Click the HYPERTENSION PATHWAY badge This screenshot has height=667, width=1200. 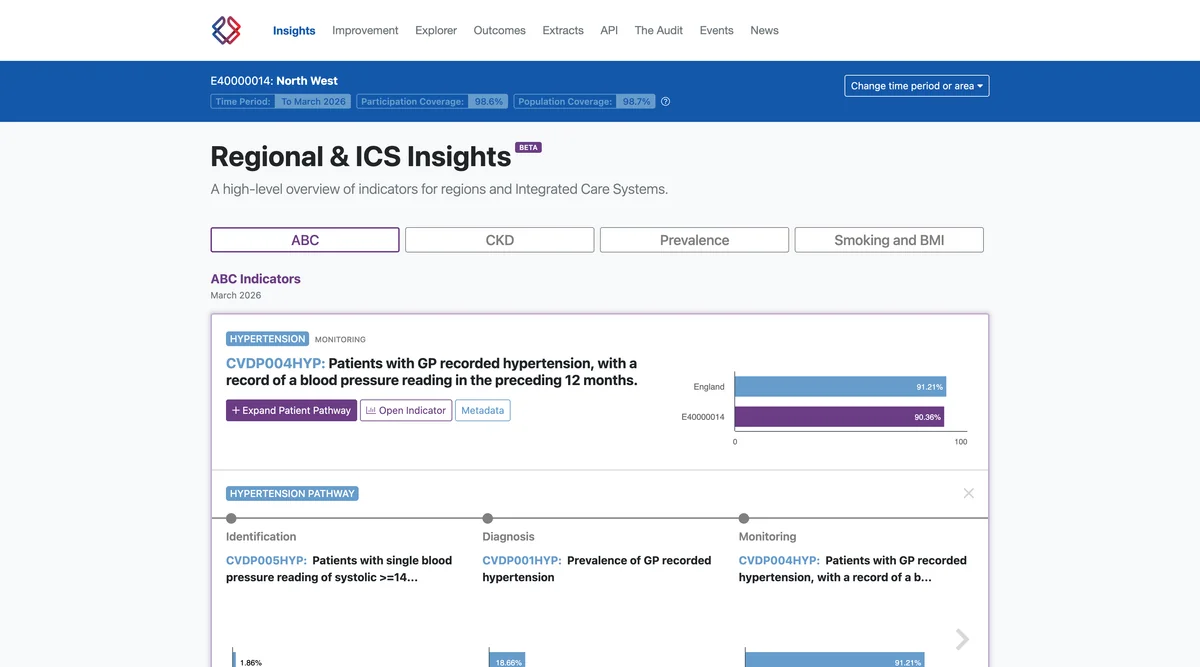[x=292, y=493]
